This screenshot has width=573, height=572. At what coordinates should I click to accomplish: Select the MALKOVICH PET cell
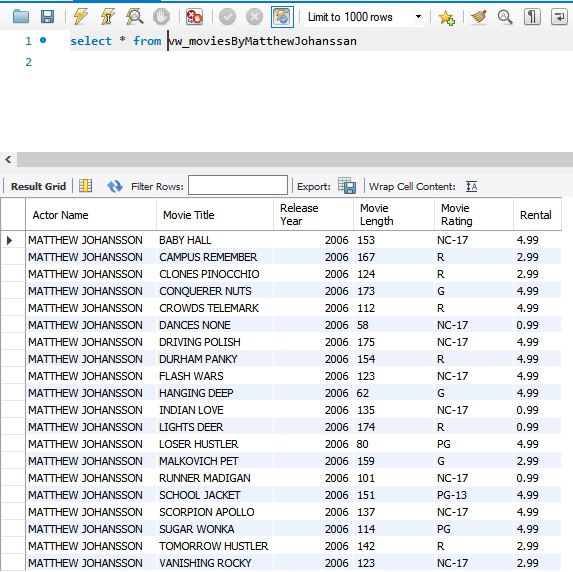215,461
